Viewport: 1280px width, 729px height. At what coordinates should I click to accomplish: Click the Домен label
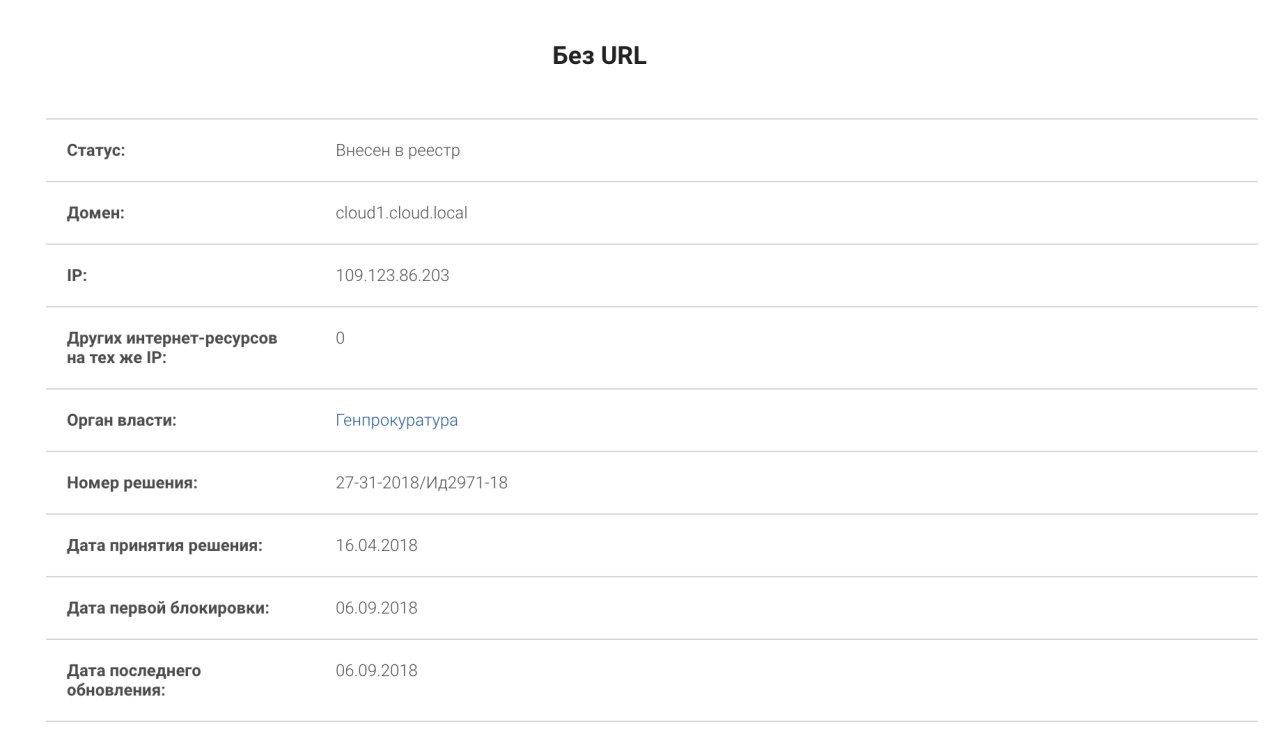pyautogui.click(x=95, y=213)
